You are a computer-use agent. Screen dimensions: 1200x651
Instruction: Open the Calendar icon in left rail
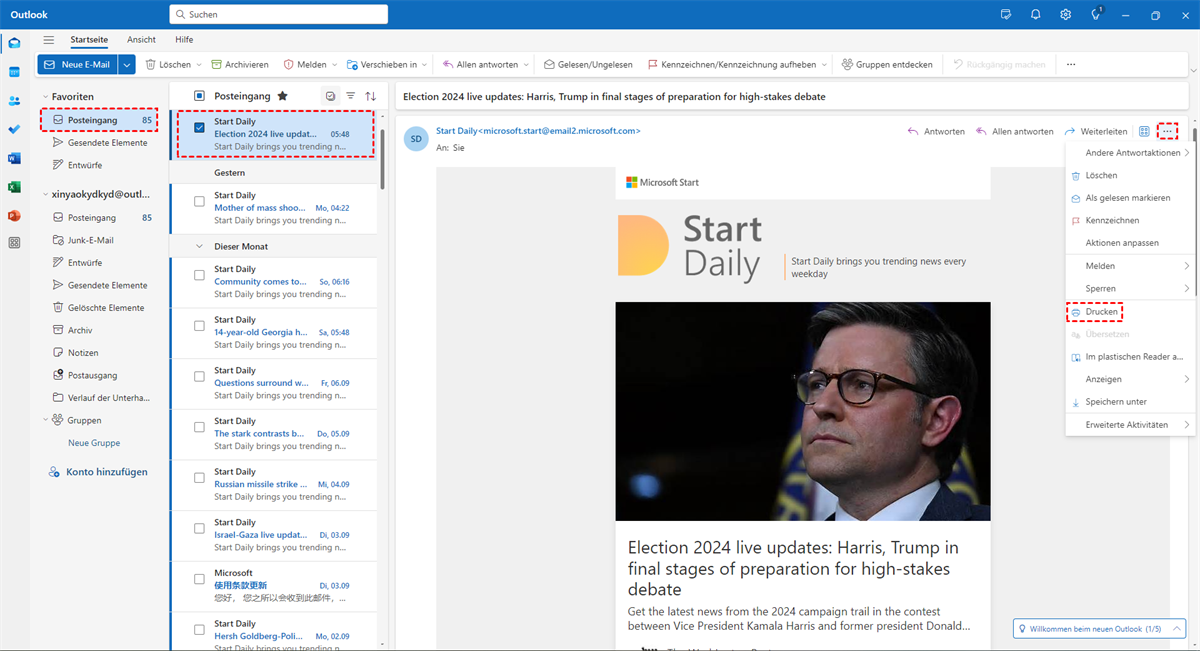pos(14,72)
